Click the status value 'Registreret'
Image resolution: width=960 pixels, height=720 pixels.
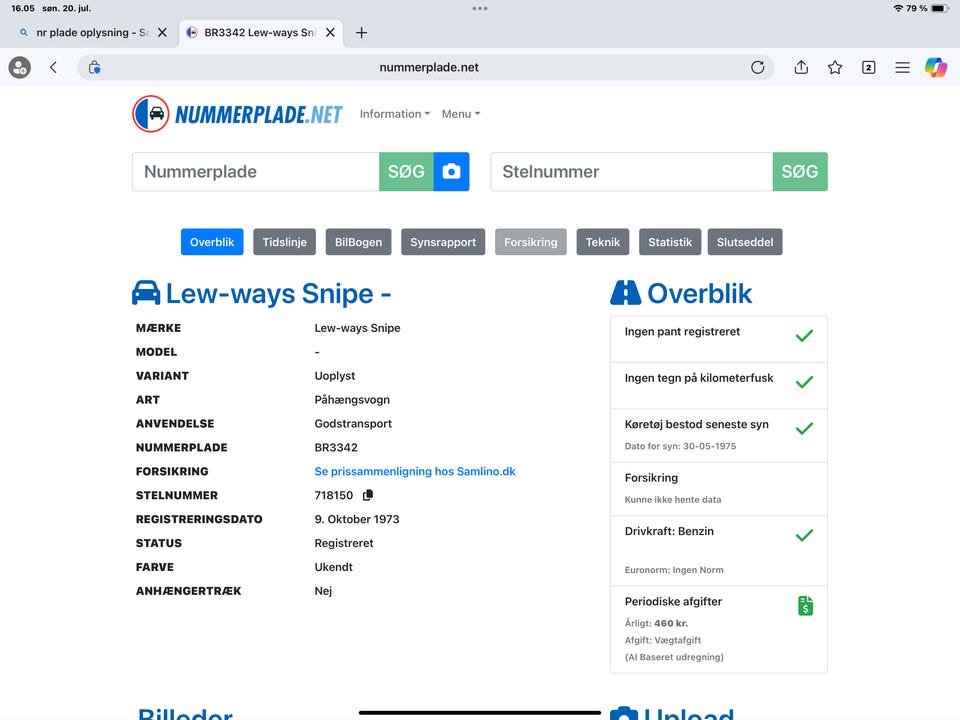(343, 543)
